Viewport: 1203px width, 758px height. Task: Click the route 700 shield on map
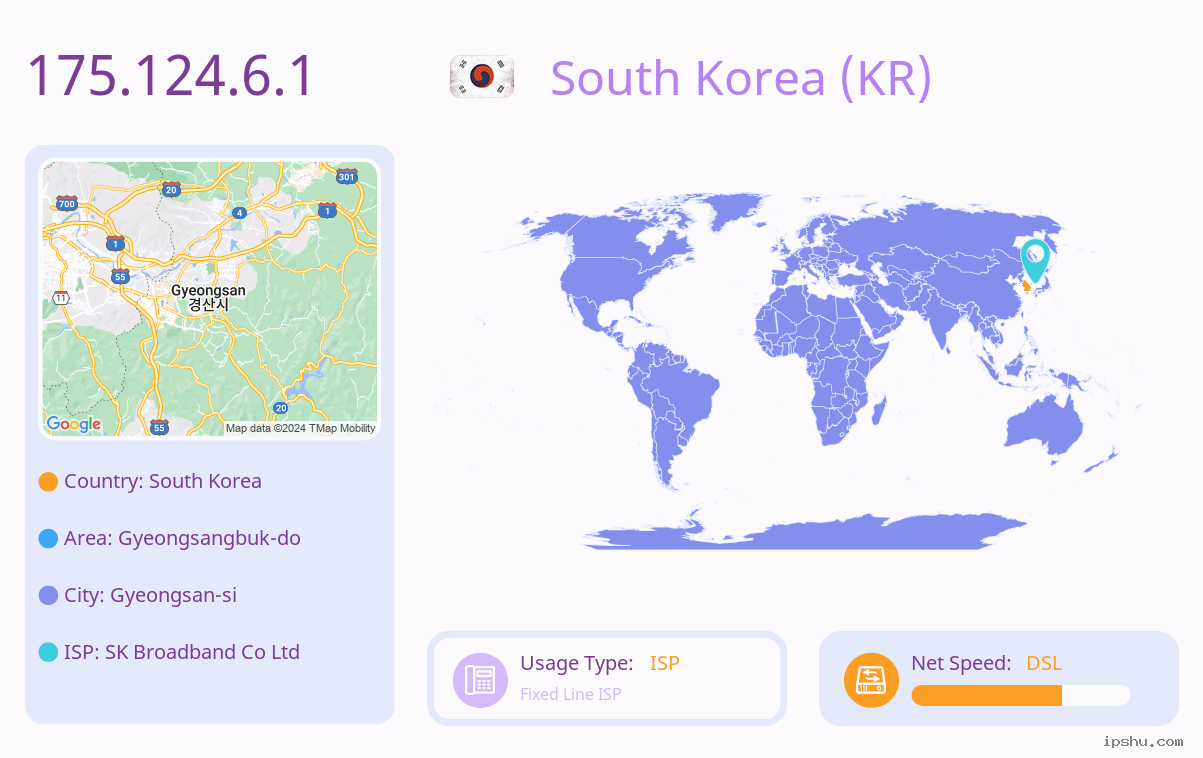[67, 203]
